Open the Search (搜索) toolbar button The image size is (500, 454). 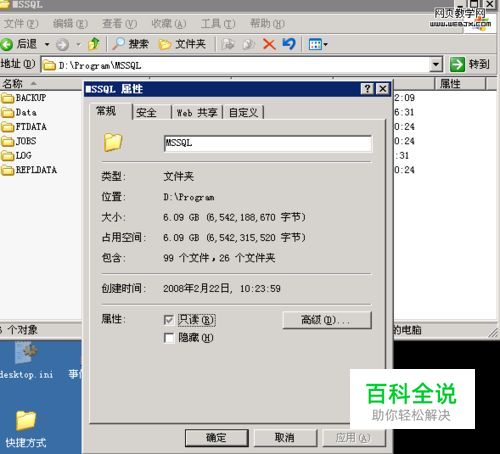tap(130, 44)
